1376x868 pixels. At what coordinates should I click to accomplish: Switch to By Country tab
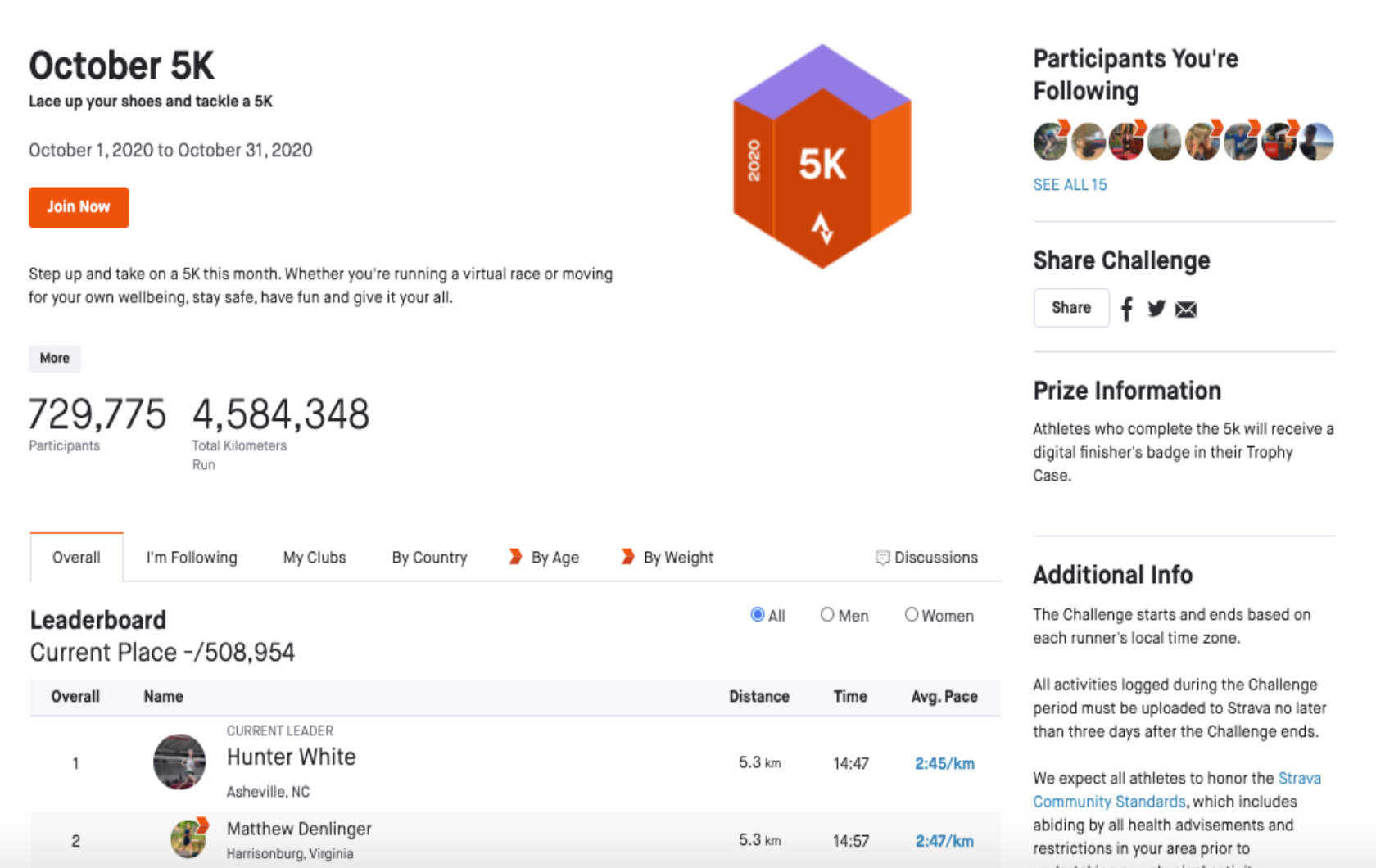(429, 558)
